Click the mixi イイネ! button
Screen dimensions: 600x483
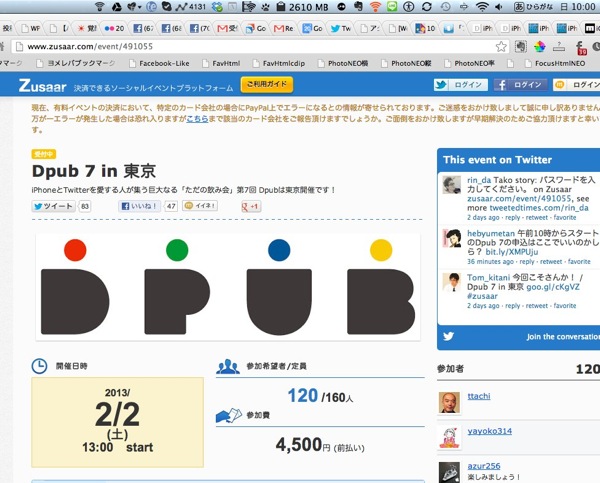coord(200,206)
